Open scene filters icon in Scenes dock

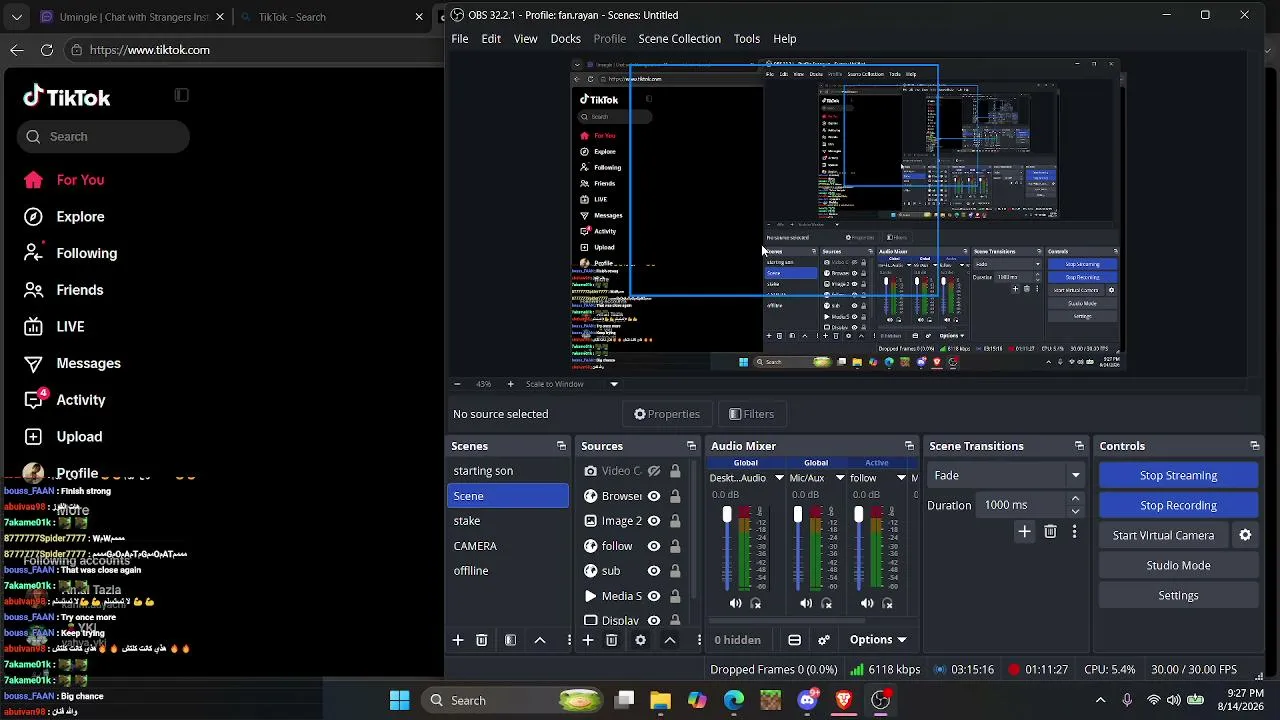pos(510,640)
